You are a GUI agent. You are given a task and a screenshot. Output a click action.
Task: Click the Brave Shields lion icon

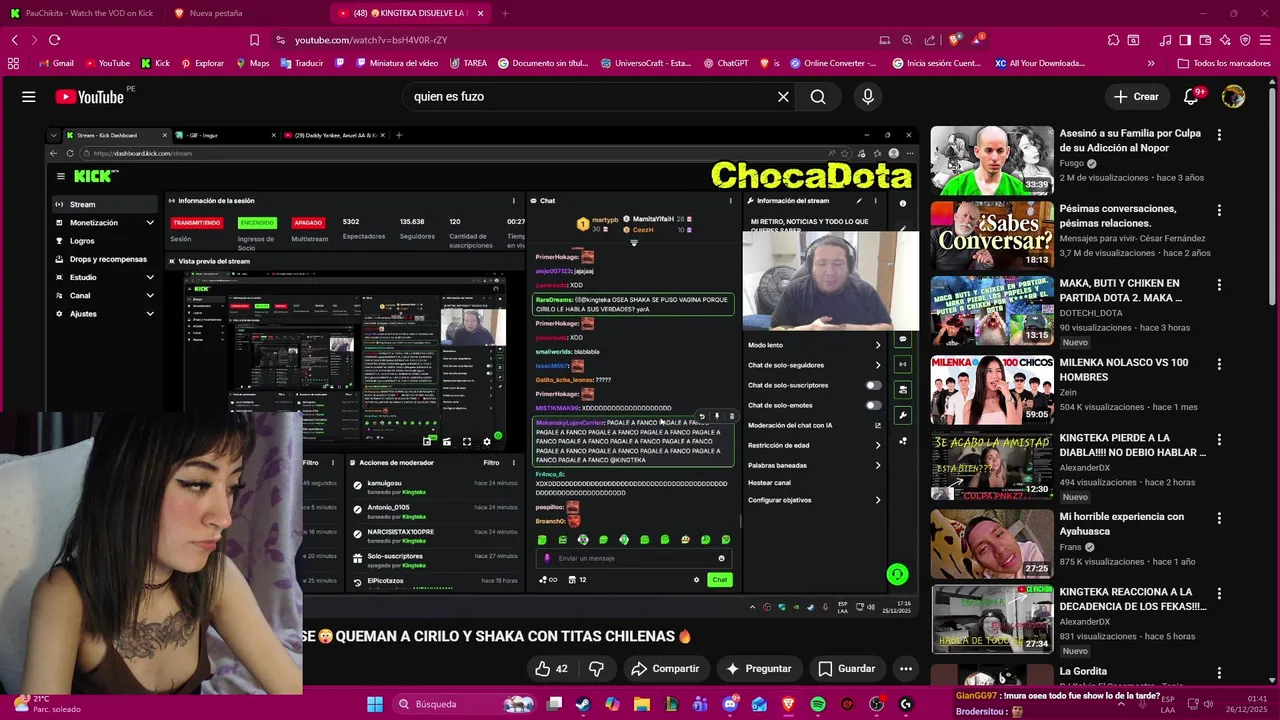coord(954,40)
